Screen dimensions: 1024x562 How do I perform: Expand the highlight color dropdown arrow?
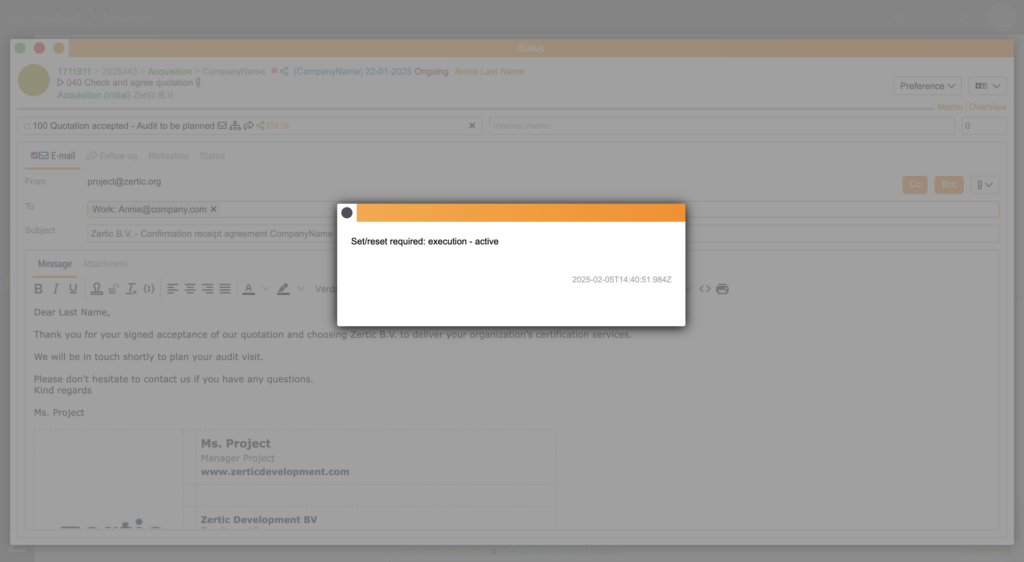click(301, 289)
